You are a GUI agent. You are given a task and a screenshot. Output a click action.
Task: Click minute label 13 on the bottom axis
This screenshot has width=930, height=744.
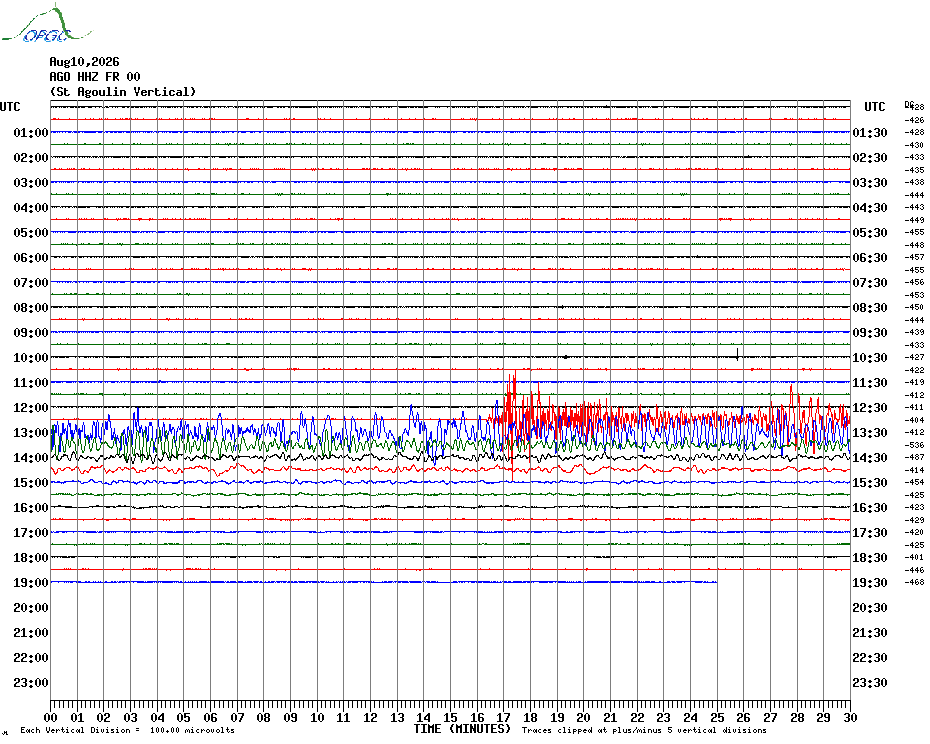pyautogui.click(x=397, y=717)
